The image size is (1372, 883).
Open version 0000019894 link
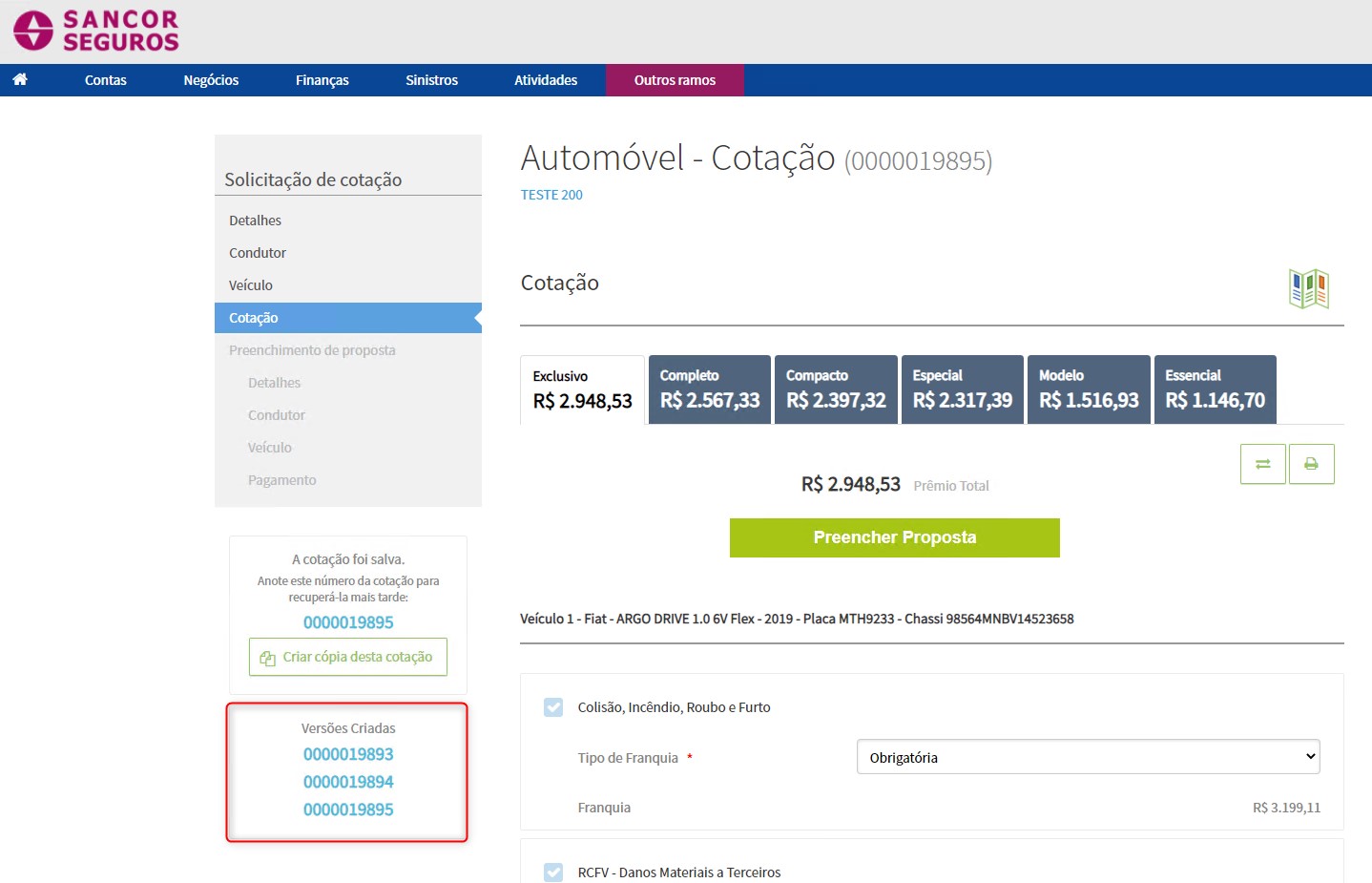tap(348, 782)
